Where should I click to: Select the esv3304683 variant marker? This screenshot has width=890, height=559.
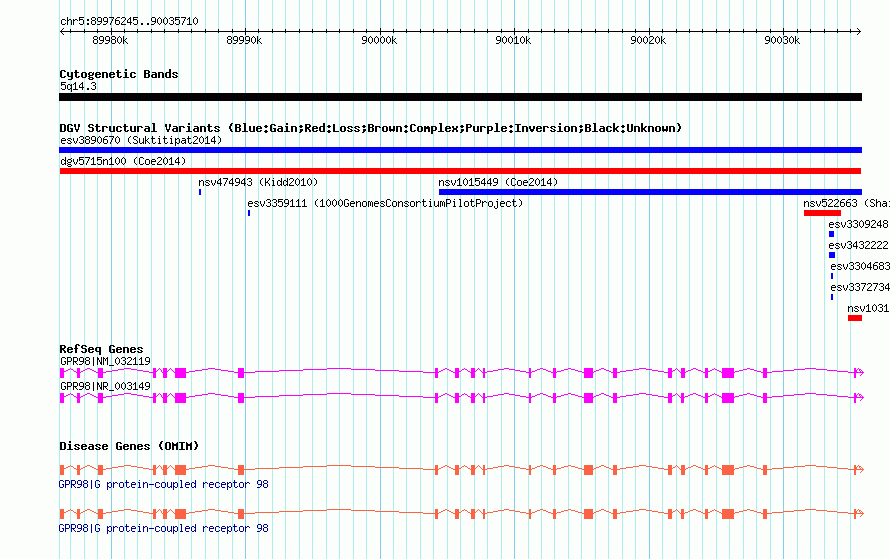832,276
